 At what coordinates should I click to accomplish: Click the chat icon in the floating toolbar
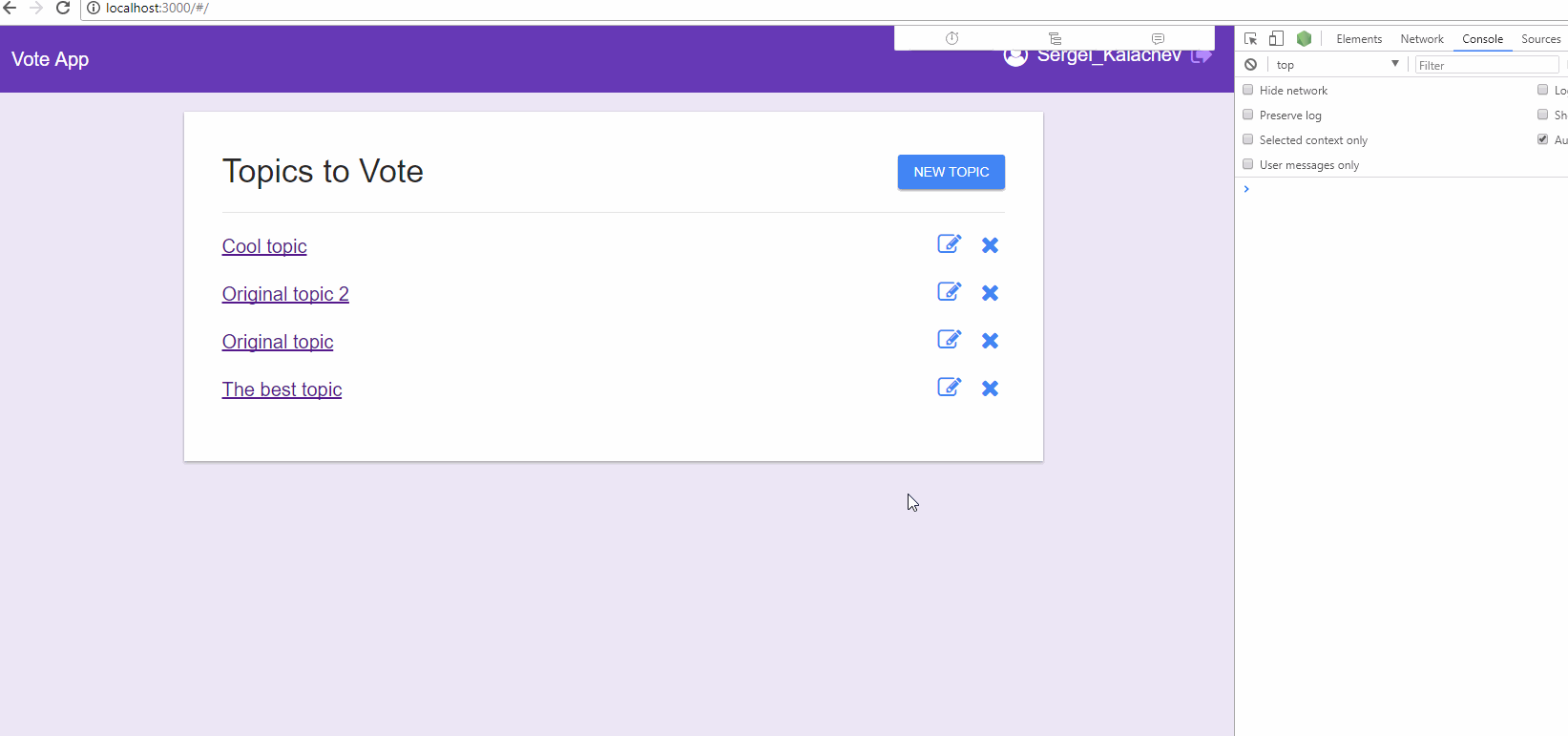pyautogui.click(x=1158, y=38)
